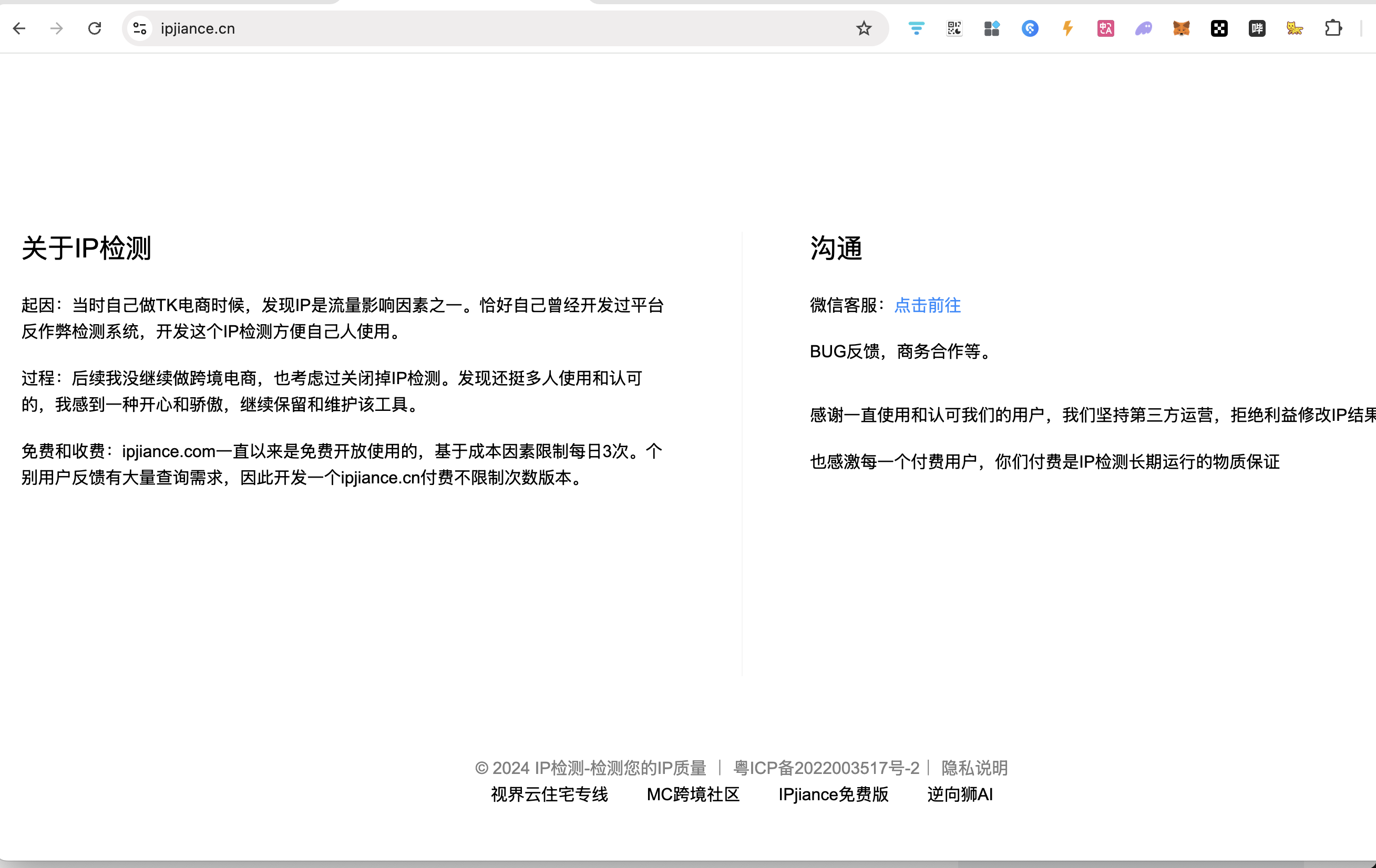
Task: Open the grid widgets extension icon
Action: click(x=992, y=28)
